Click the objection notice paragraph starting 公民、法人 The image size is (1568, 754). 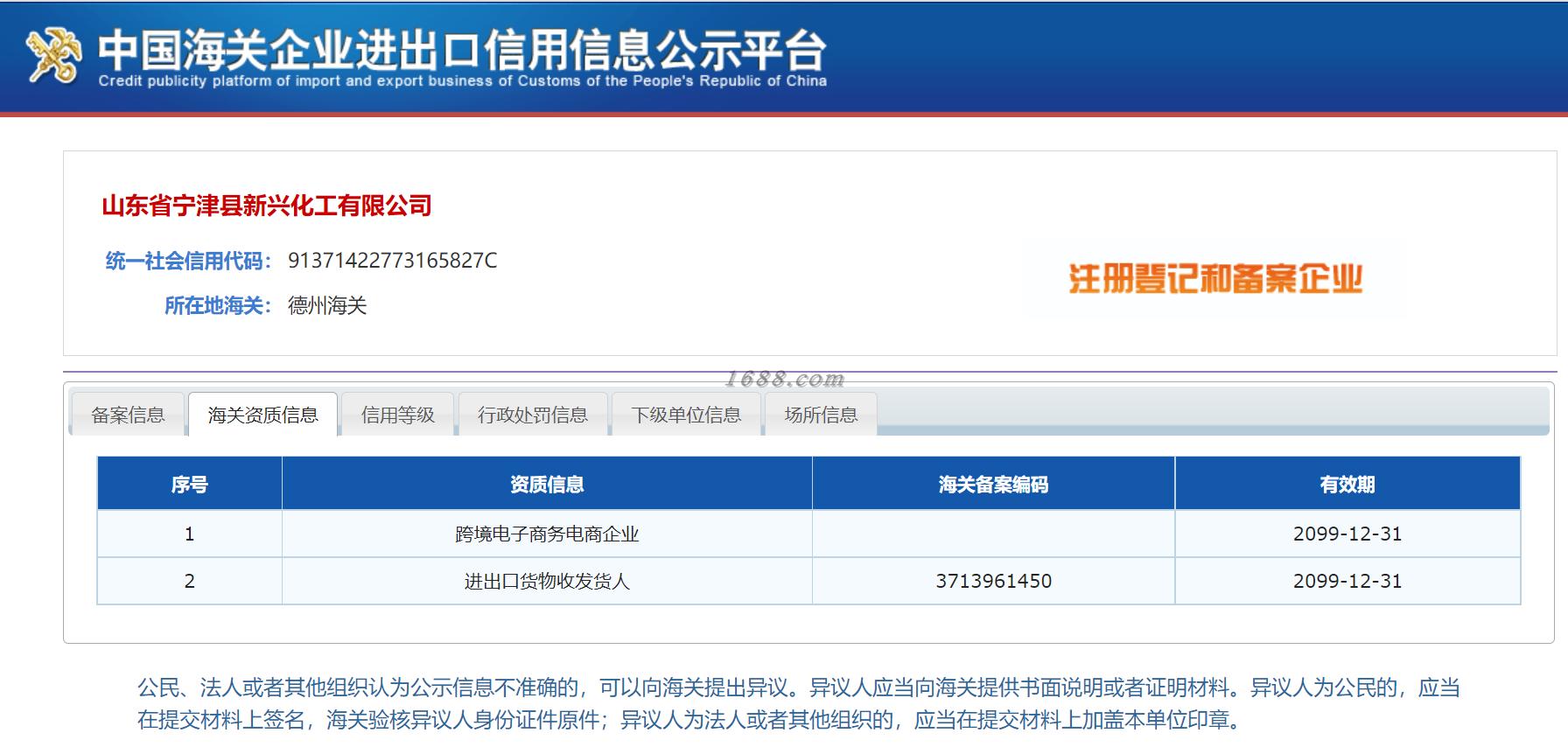pyautogui.click(x=799, y=703)
